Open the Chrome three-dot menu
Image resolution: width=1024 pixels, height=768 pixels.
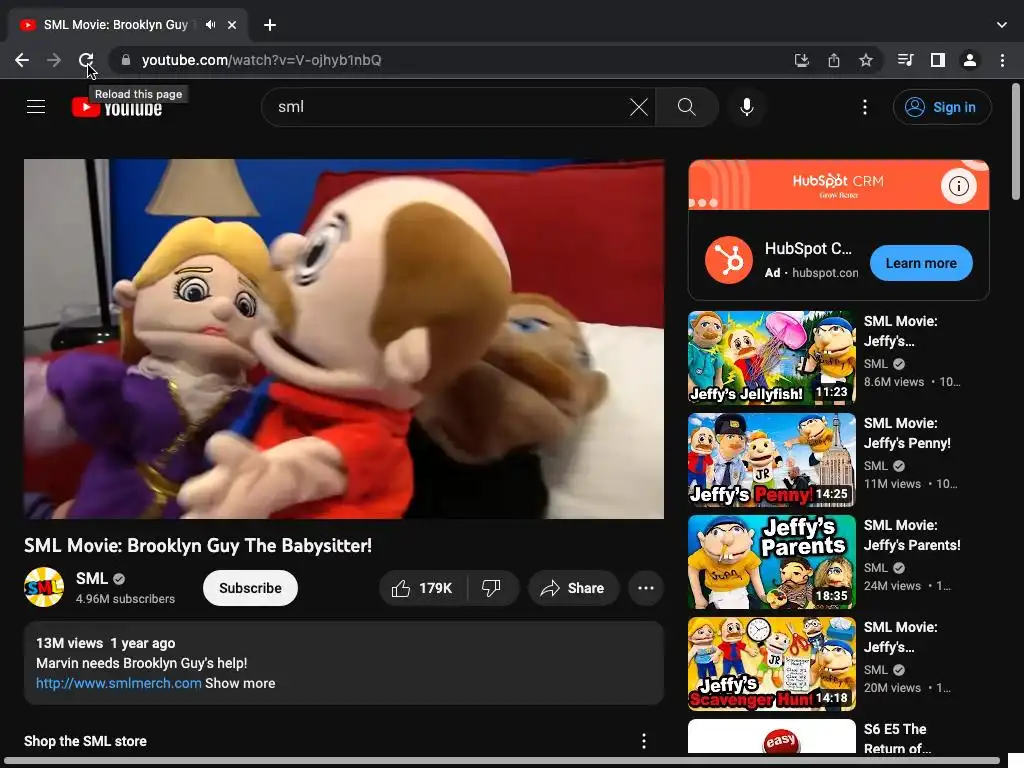coord(1002,60)
